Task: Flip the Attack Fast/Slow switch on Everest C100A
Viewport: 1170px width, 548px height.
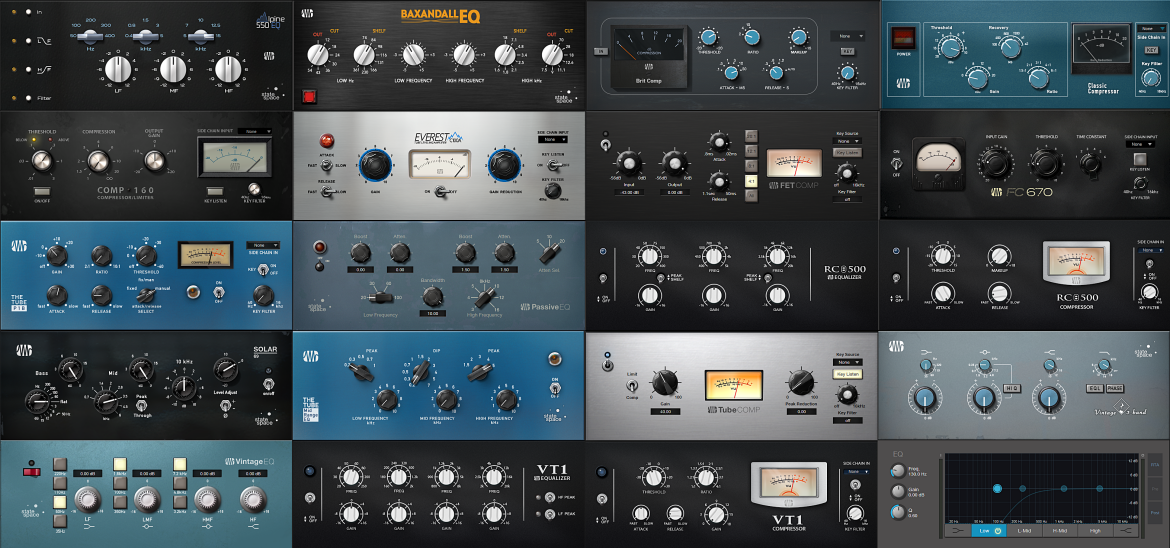Action: [326, 166]
